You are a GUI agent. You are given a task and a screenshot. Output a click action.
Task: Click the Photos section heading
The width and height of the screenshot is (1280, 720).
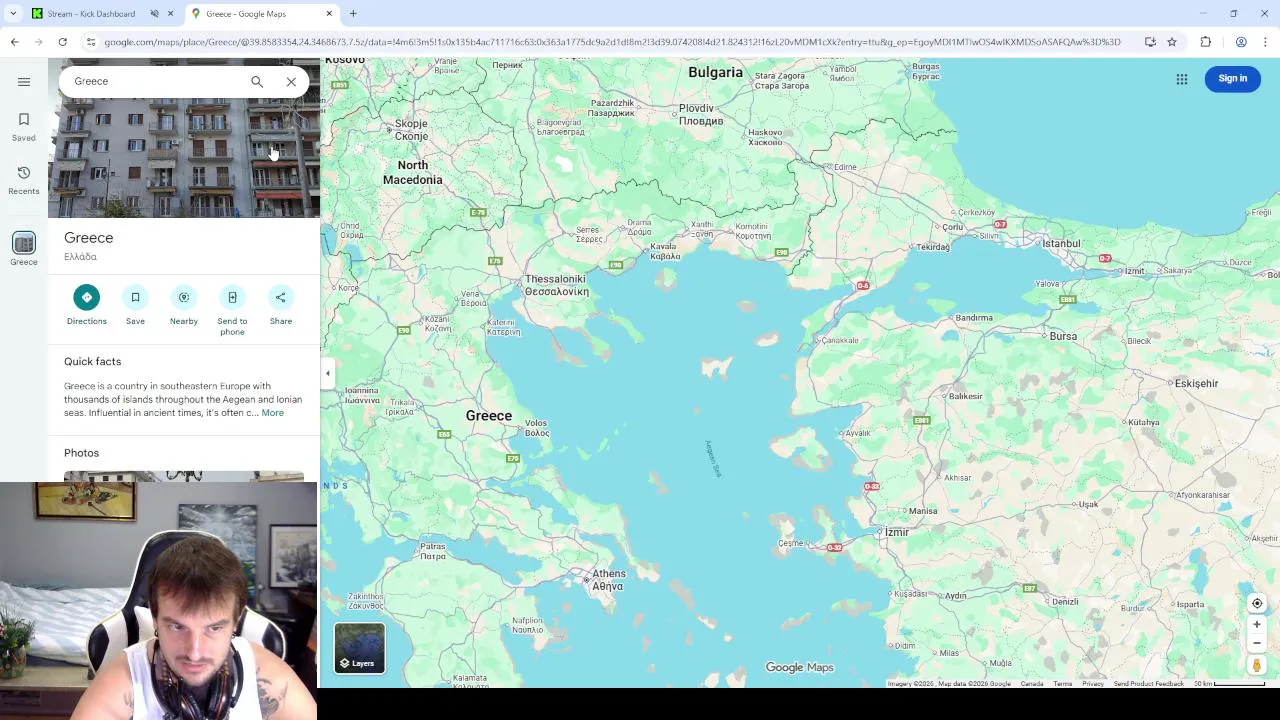82,453
